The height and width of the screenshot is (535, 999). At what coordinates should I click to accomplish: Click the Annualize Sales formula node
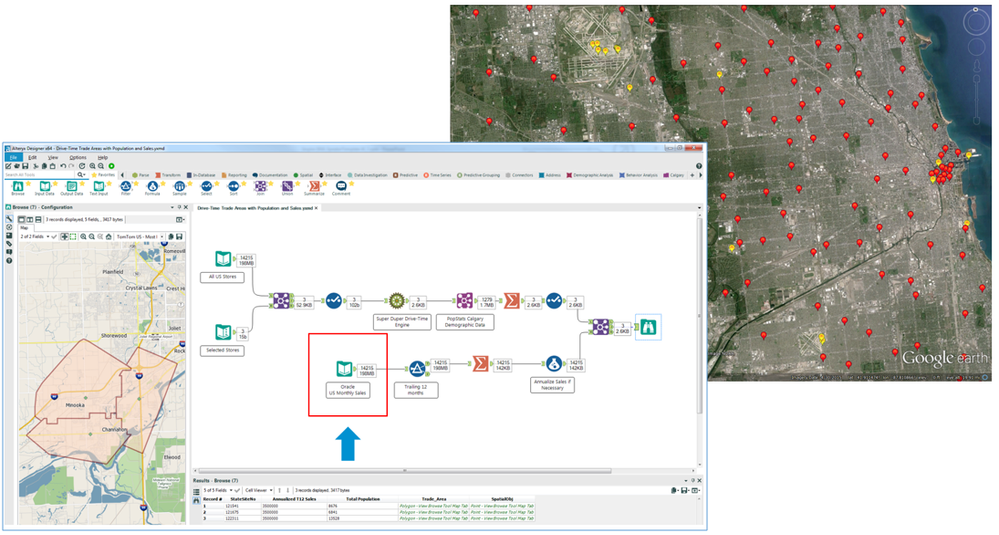tap(554, 364)
